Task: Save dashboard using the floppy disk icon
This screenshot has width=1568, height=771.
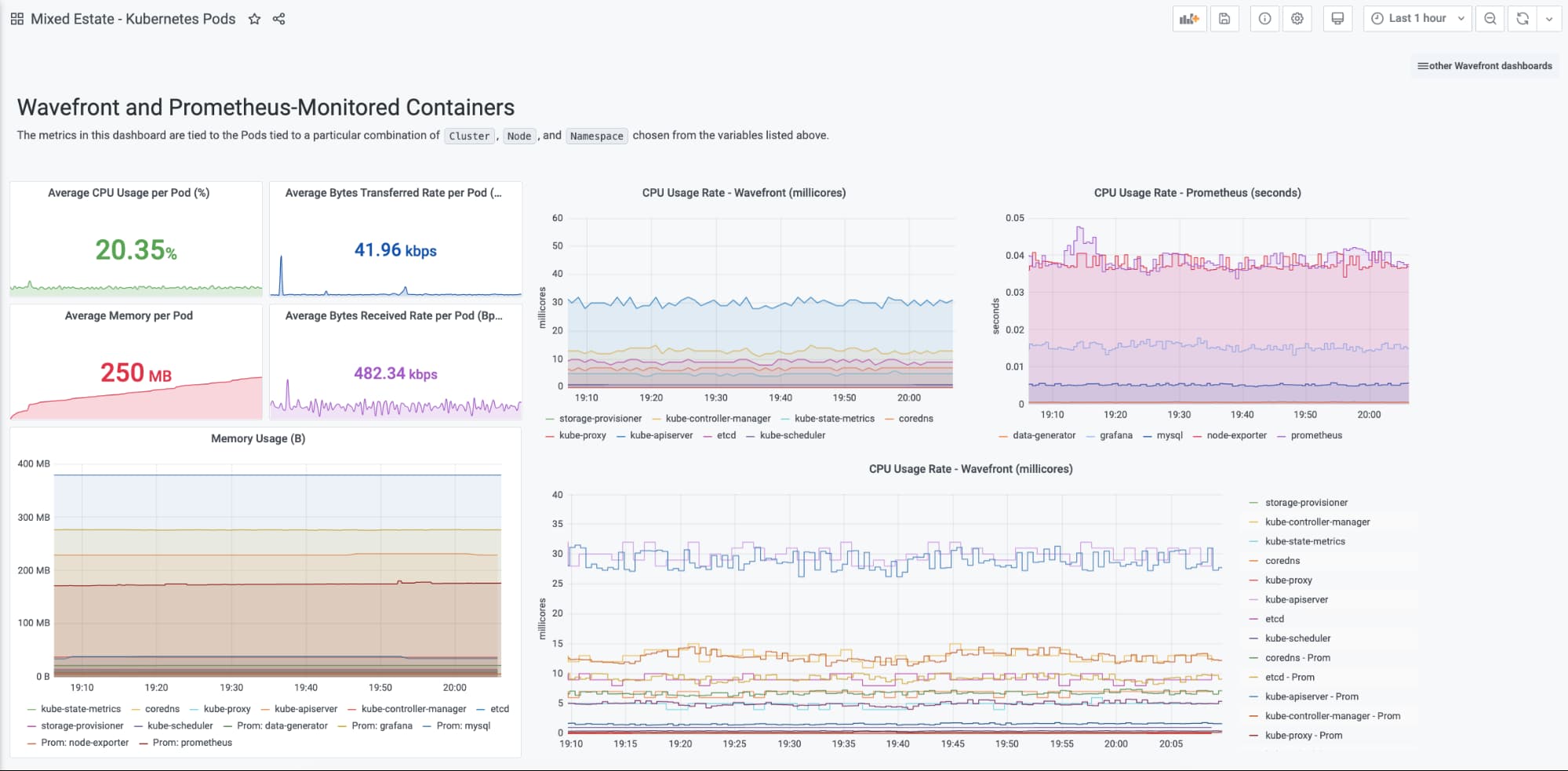Action: click(1224, 19)
